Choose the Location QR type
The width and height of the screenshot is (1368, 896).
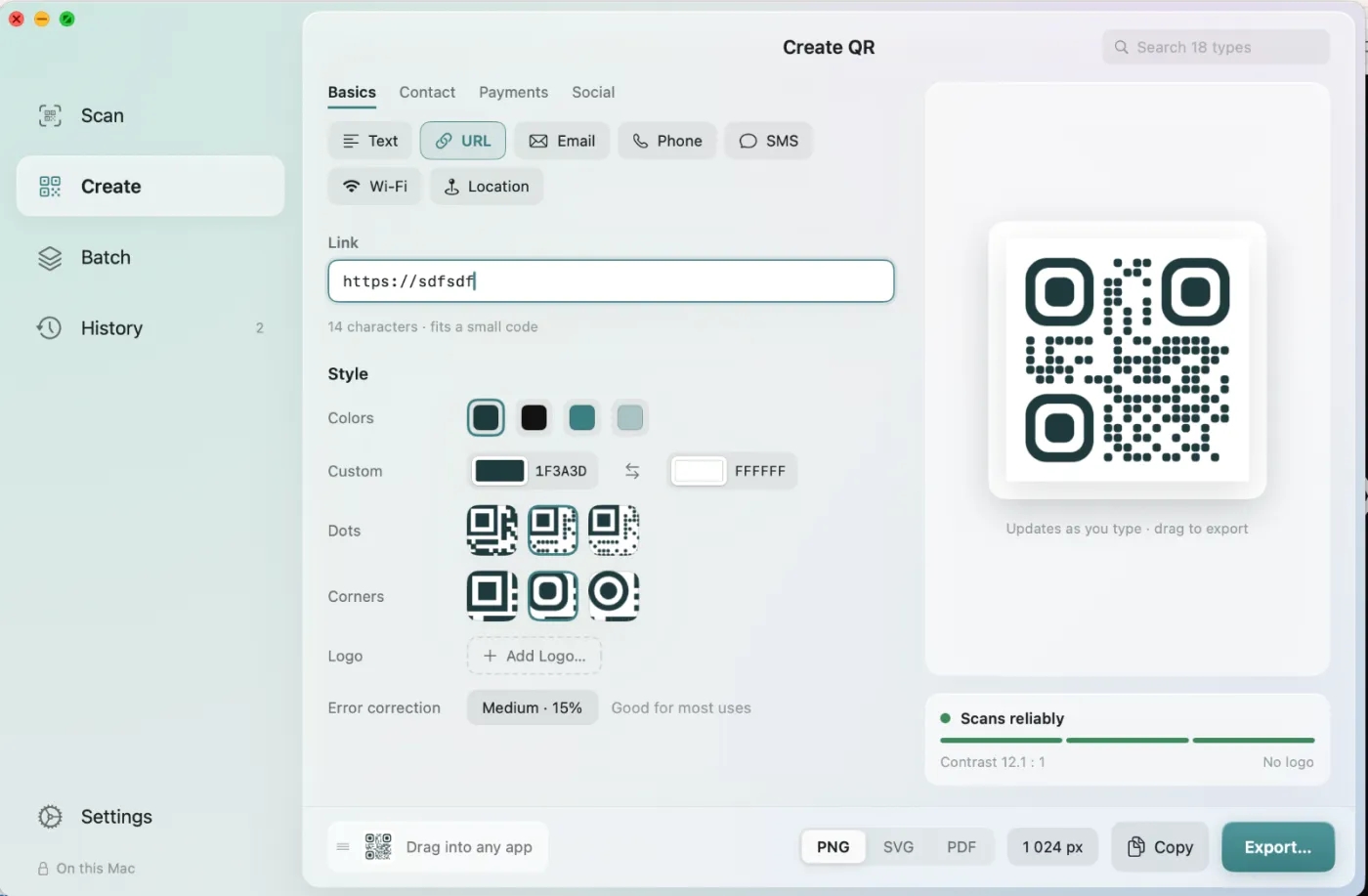tap(487, 187)
